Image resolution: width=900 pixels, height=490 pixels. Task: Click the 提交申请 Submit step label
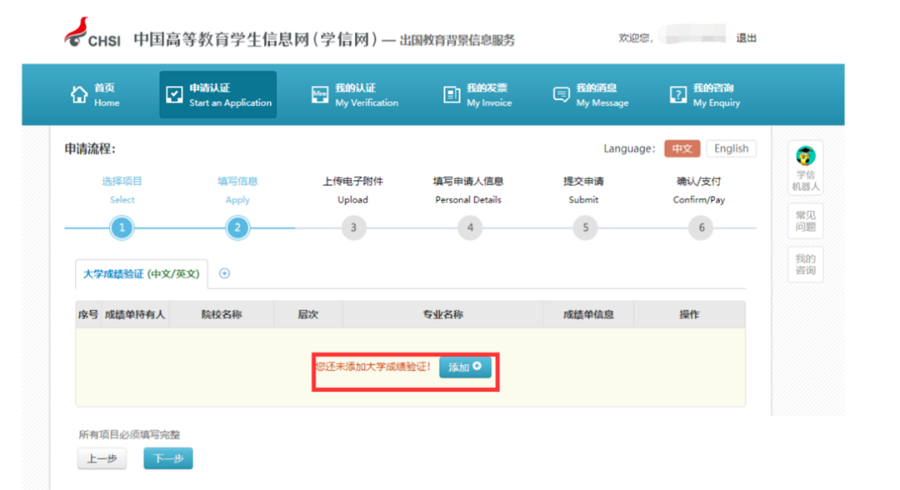tap(583, 190)
